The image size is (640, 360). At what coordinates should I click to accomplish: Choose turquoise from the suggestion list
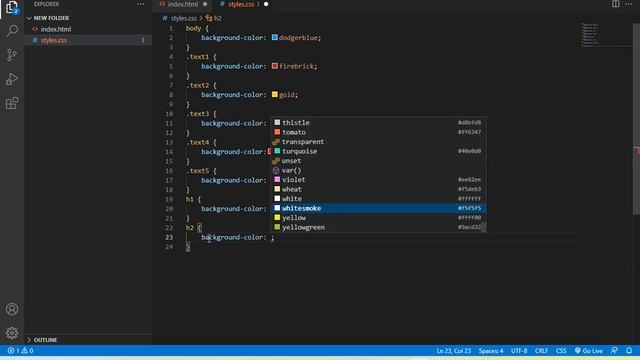click(x=378, y=151)
